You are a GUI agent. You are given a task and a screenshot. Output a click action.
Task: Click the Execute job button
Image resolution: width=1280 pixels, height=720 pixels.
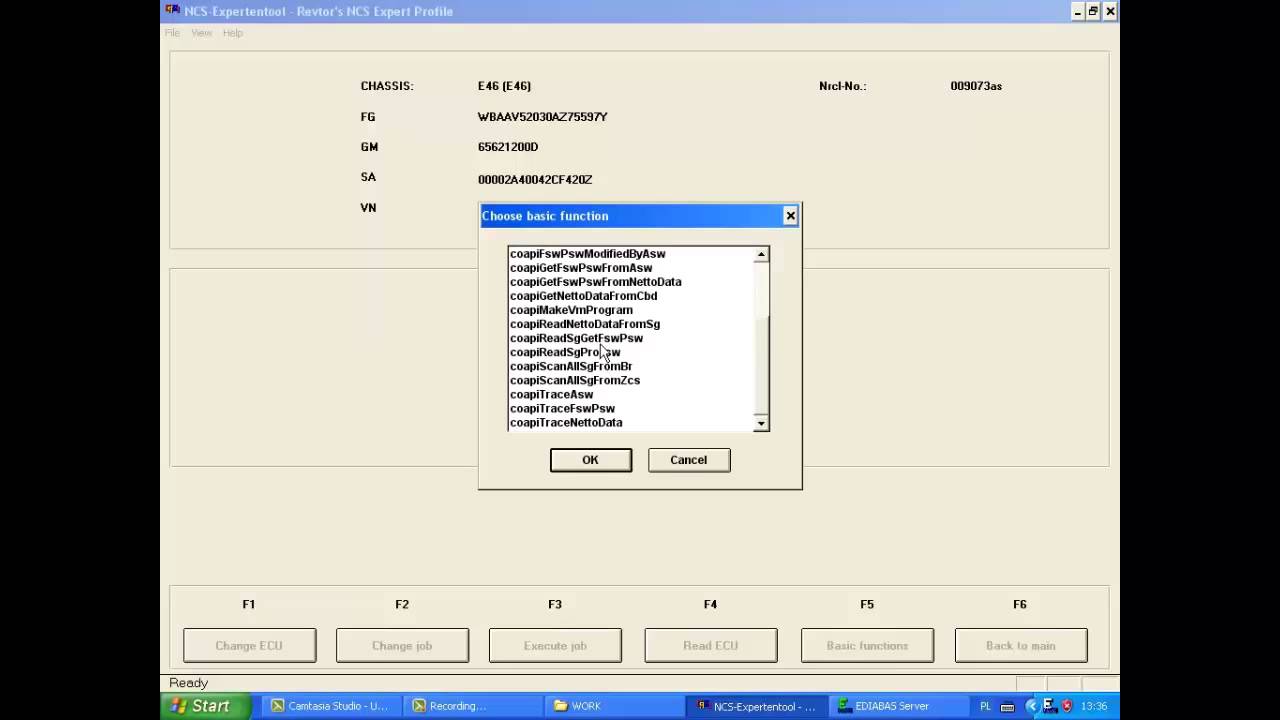[555, 645]
